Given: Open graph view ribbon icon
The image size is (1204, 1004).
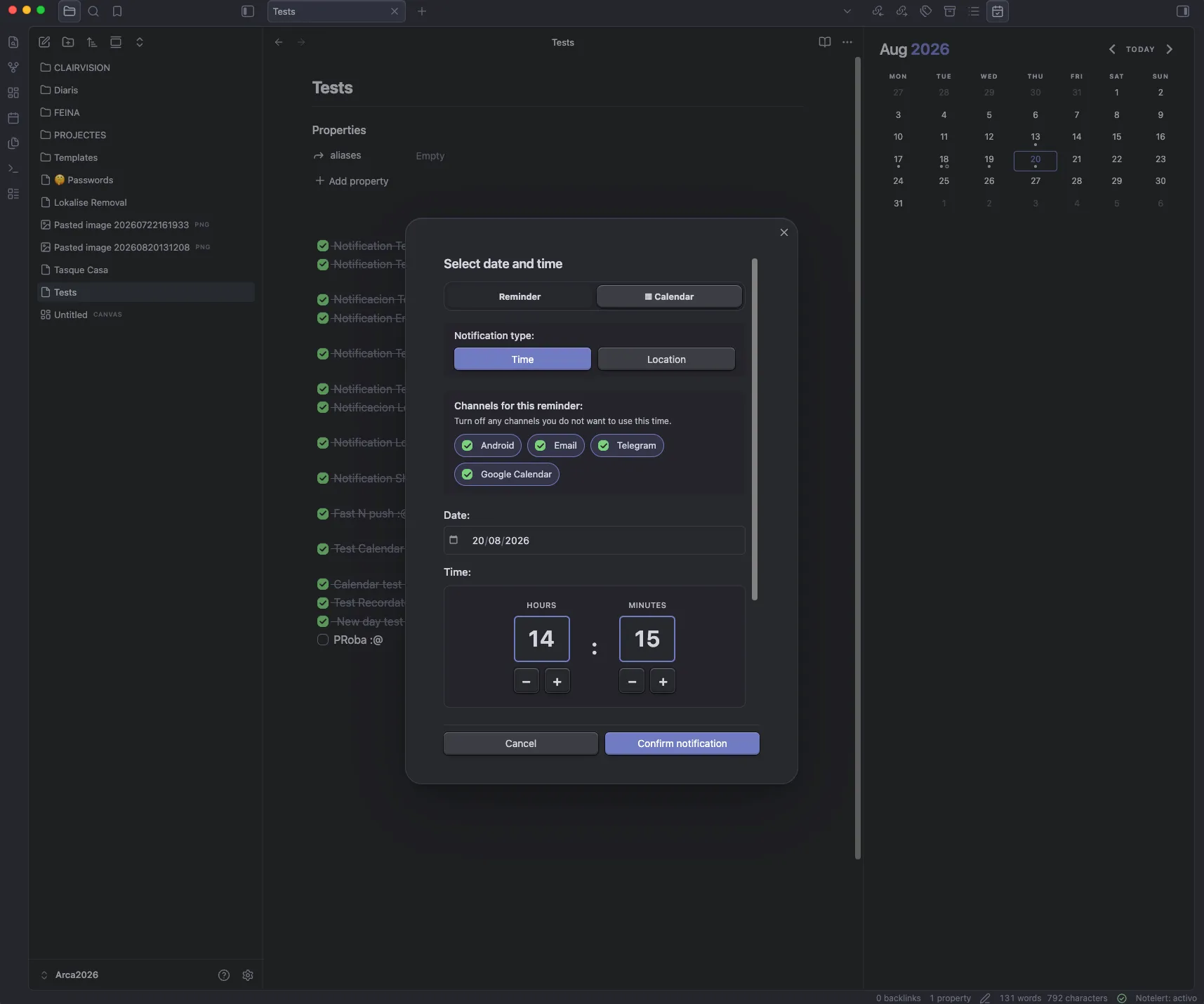Looking at the screenshot, I should pos(13,67).
